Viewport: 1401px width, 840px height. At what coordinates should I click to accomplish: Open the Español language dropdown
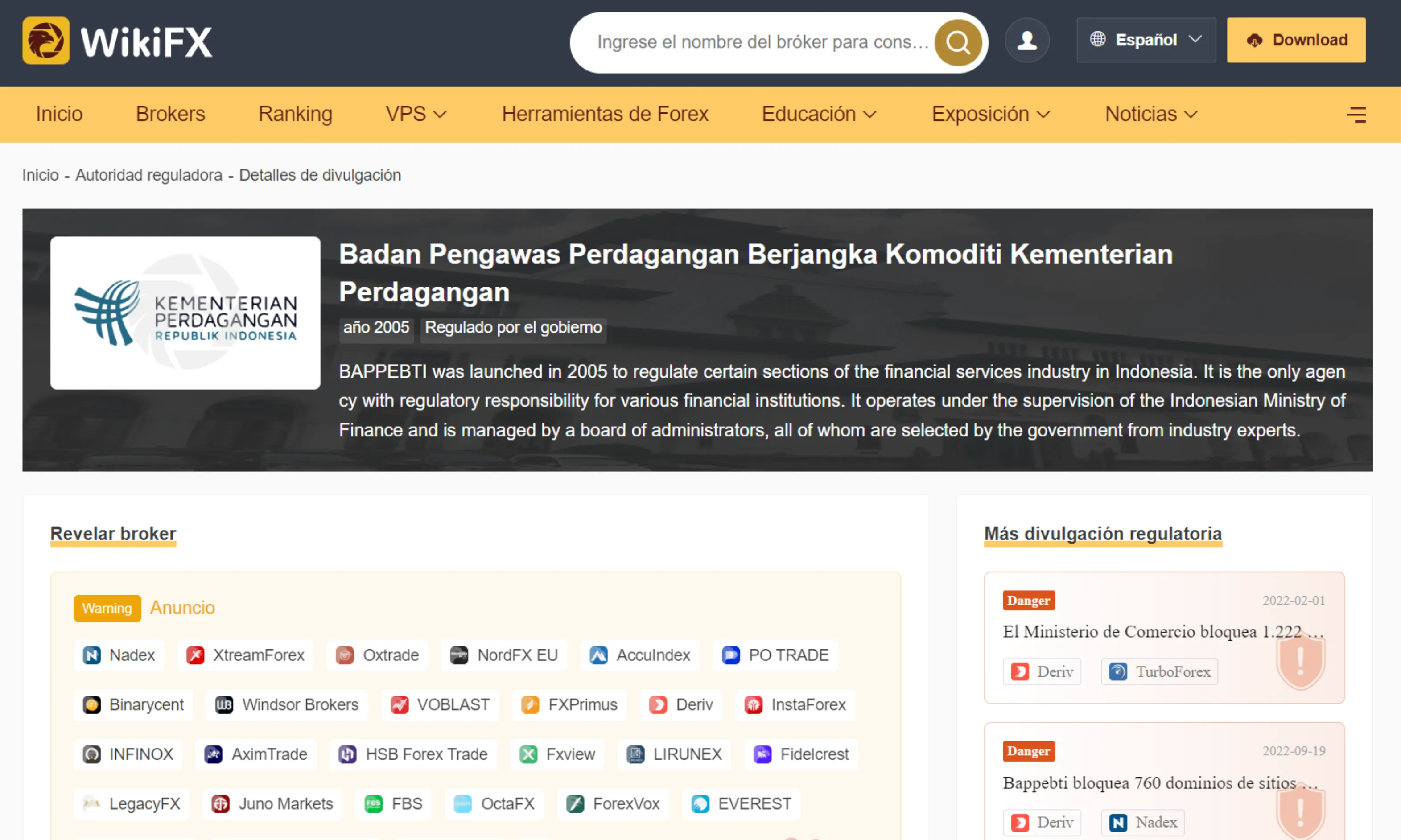point(1146,40)
